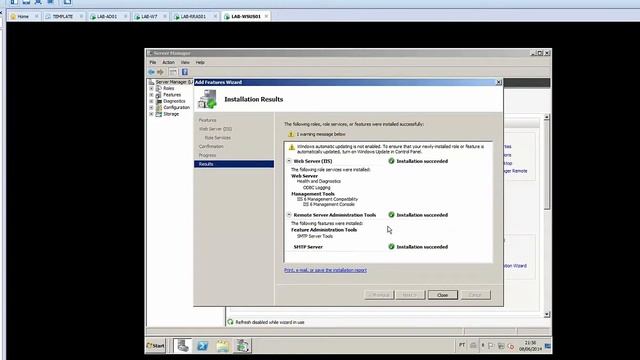The height and width of the screenshot is (360, 640).
Task: Close the LAB-W7 tab
Action: (x=165, y=16)
